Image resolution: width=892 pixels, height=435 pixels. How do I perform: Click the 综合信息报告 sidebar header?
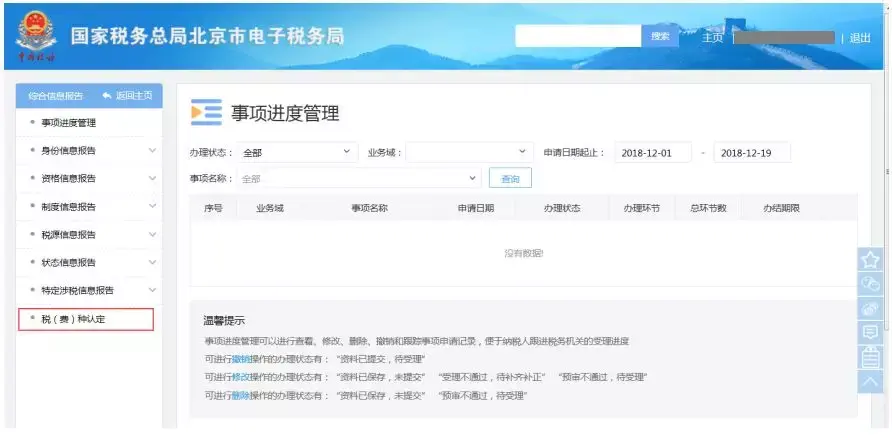click(x=55, y=96)
